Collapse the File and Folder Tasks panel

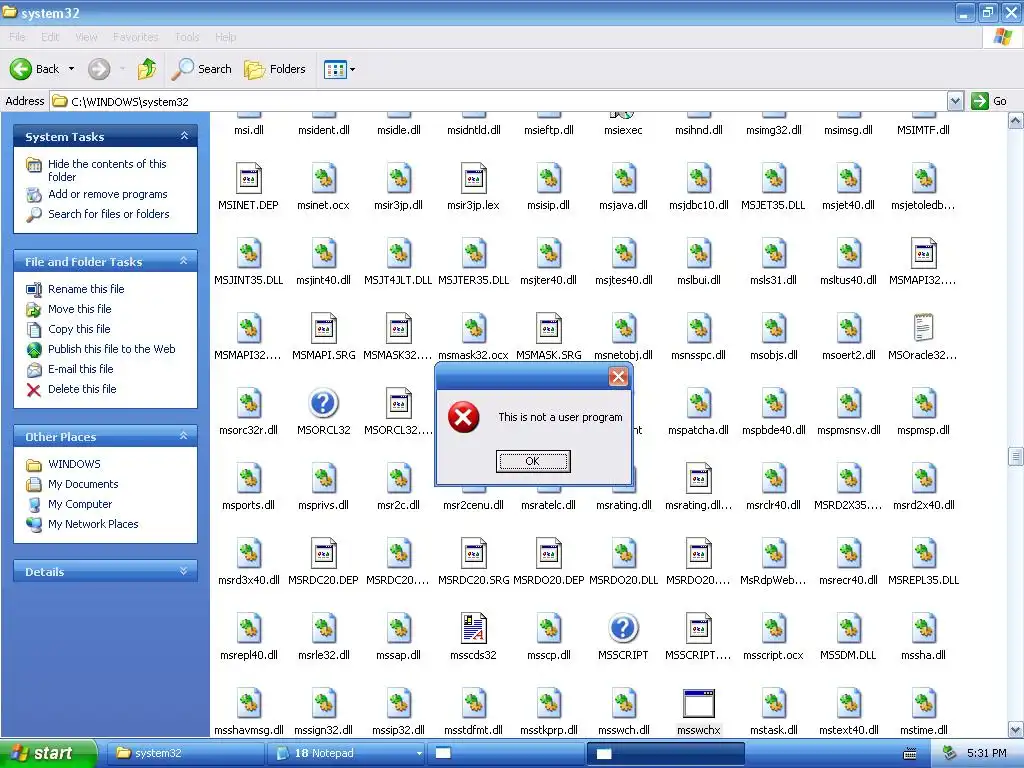pyautogui.click(x=184, y=261)
